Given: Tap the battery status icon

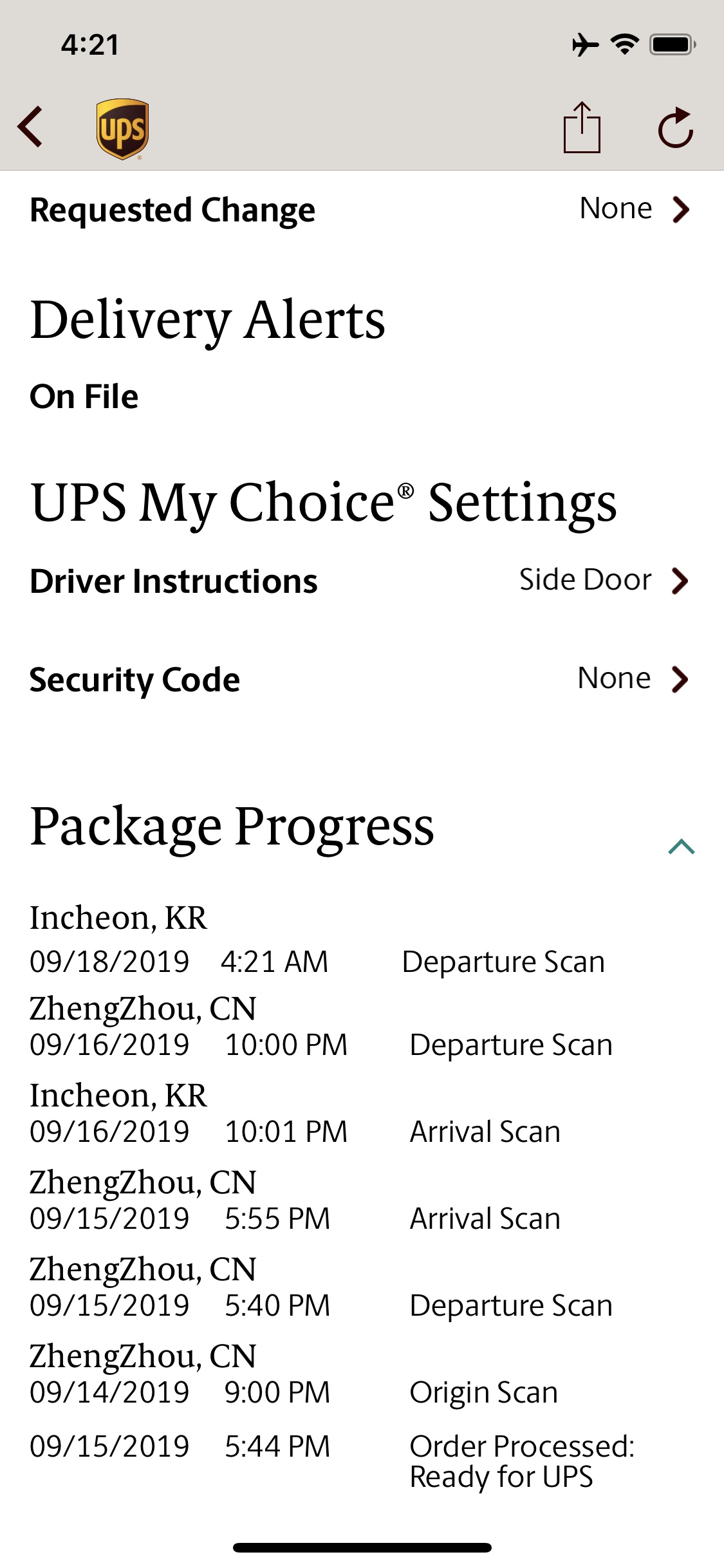Looking at the screenshot, I should click(x=673, y=44).
